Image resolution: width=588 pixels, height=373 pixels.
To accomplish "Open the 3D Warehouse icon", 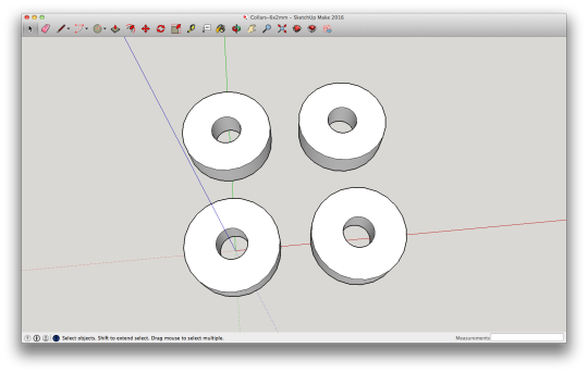I will coord(297,29).
